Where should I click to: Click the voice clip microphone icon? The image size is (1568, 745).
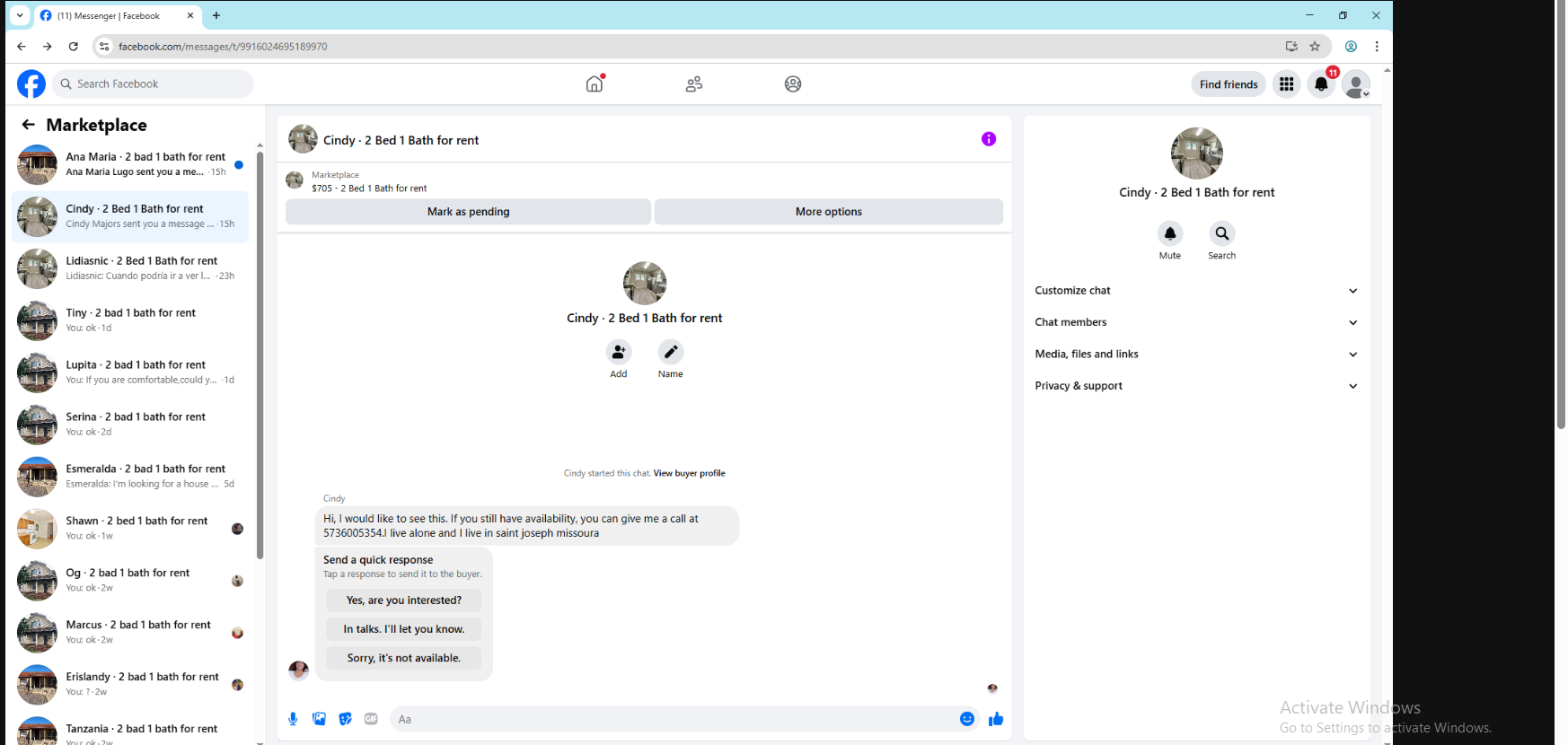click(x=293, y=719)
